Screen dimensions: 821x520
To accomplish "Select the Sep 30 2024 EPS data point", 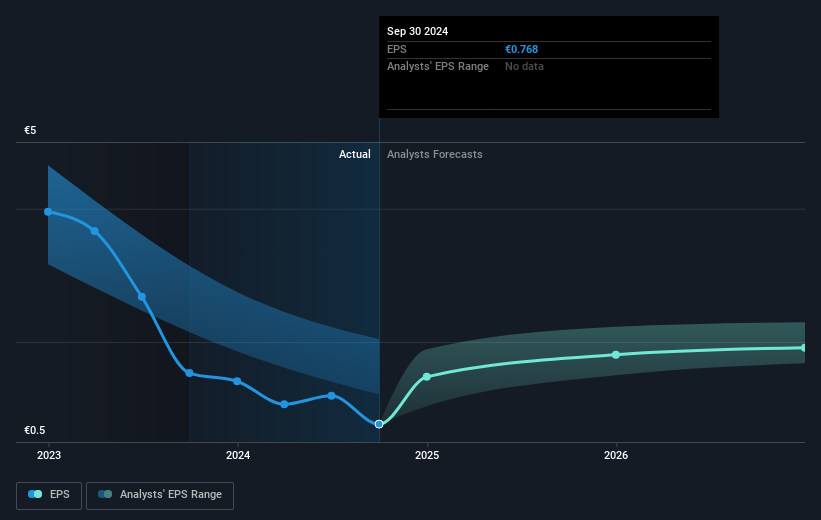I will (379, 424).
